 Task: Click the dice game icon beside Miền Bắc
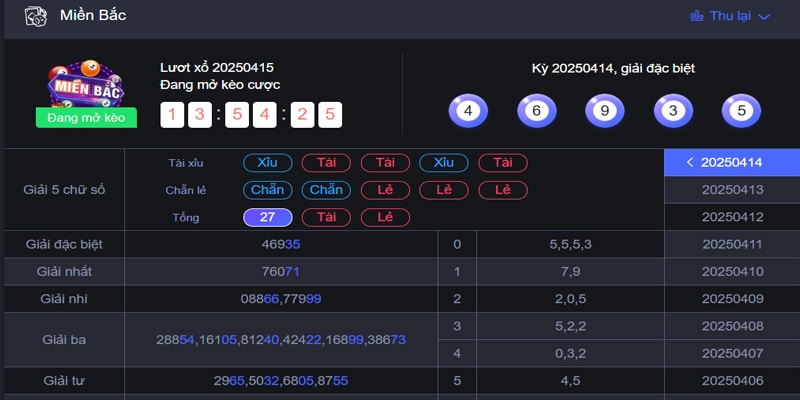coord(35,17)
